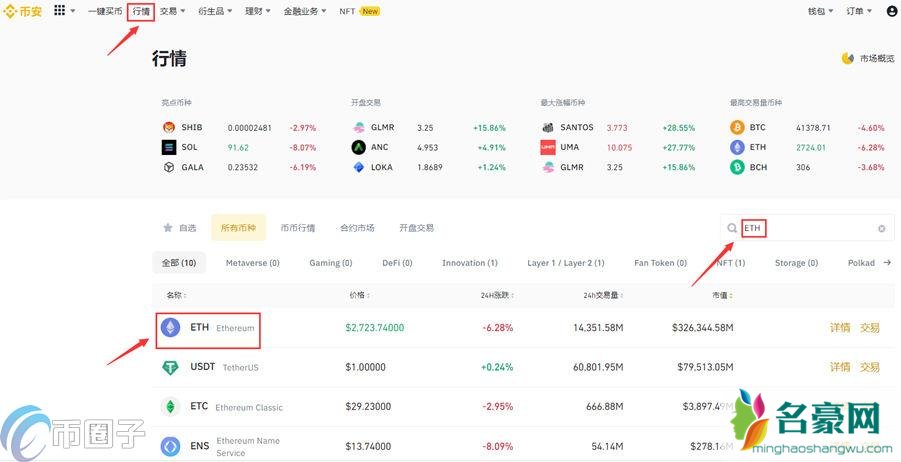
Task: Click the star icon of 自选 favorites
Action: click(168, 228)
